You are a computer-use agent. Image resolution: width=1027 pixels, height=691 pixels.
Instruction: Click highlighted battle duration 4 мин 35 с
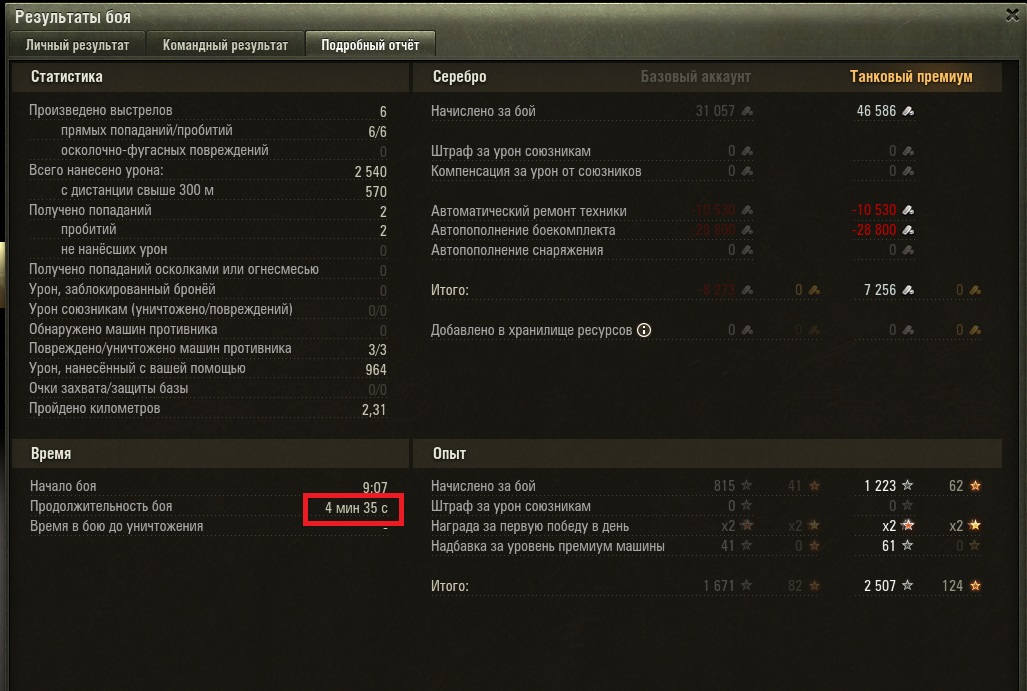pyautogui.click(x=356, y=508)
